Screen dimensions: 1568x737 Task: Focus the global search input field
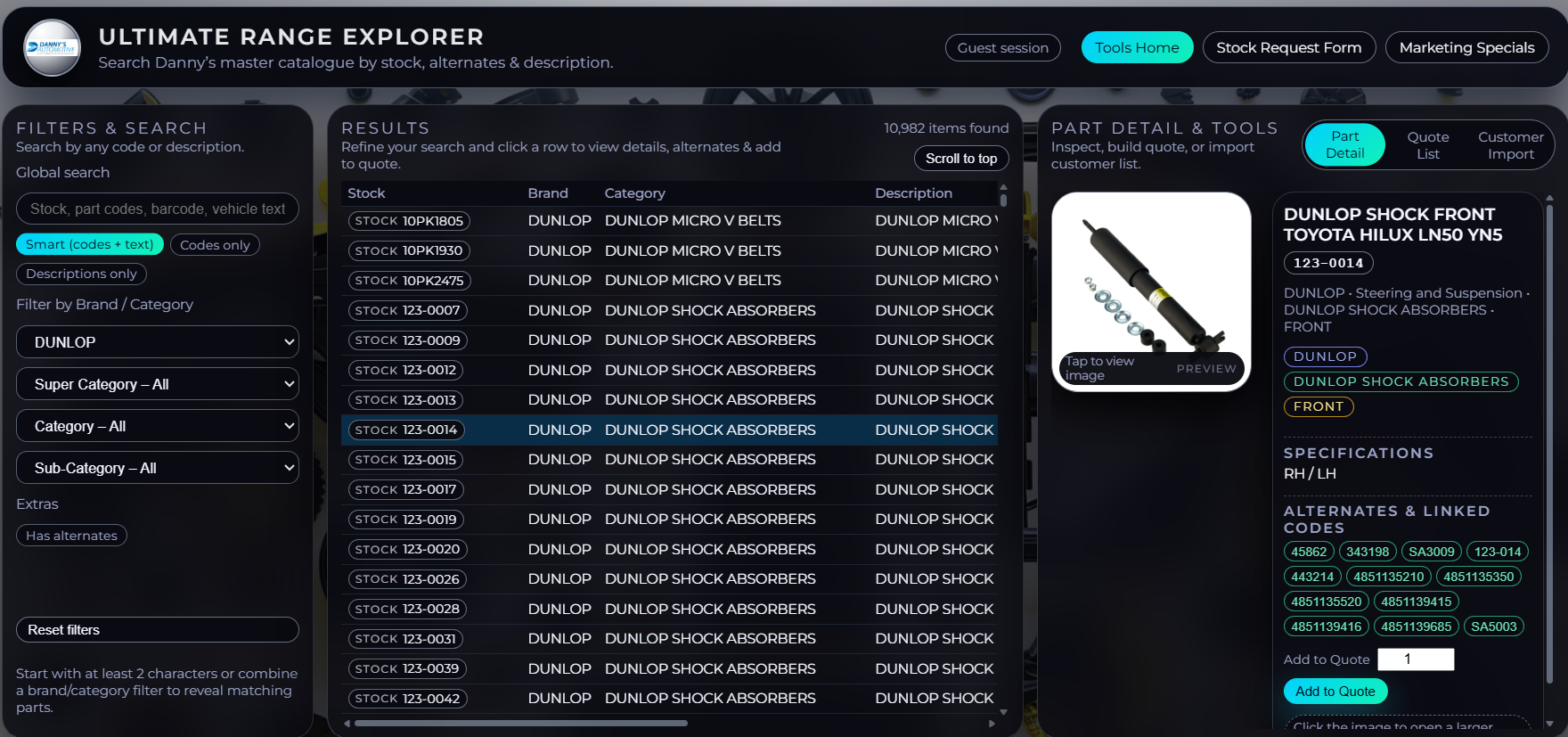click(x=158, y=209)
